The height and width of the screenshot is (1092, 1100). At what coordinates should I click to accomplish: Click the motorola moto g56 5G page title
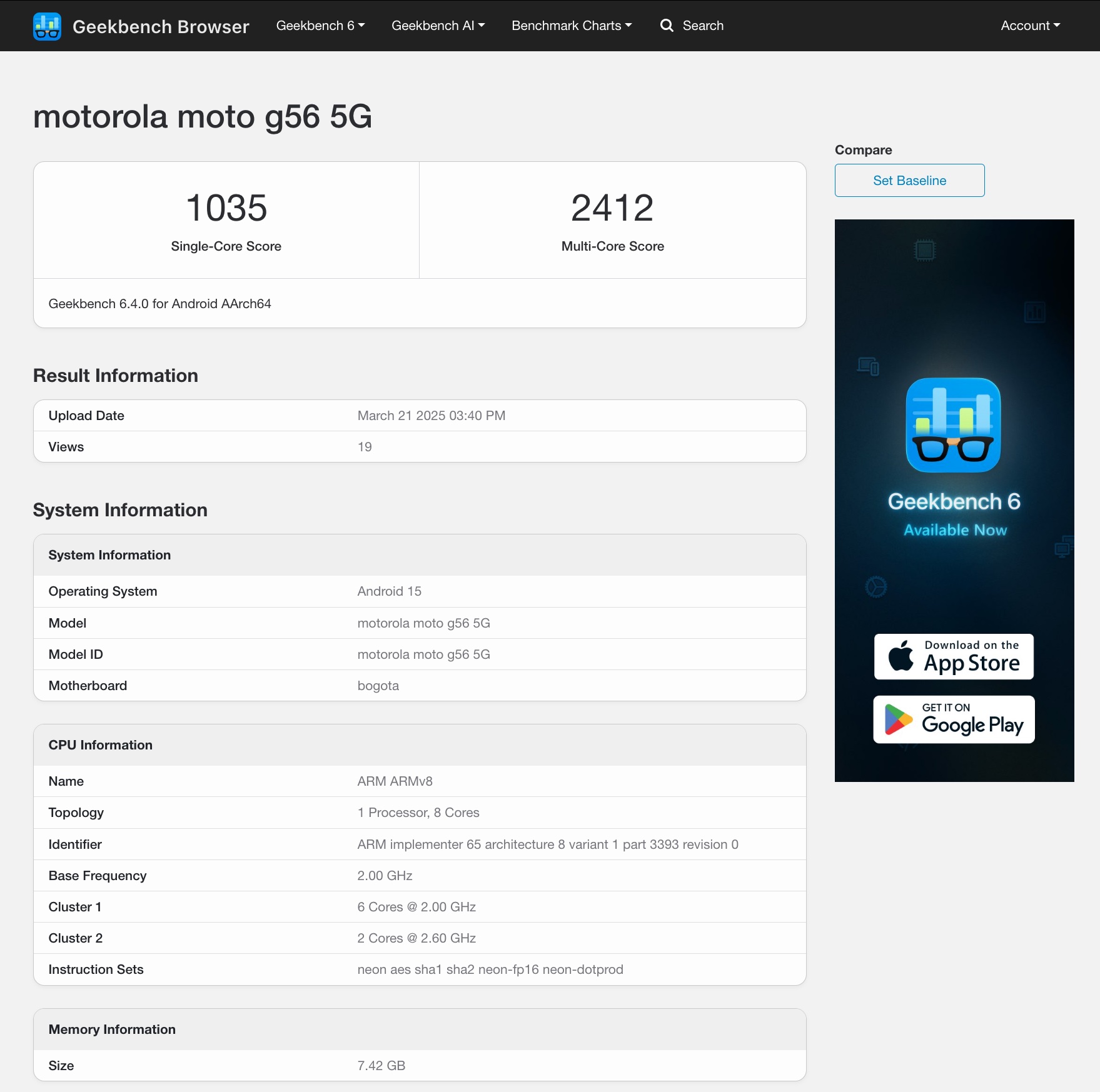coord(203,117)
